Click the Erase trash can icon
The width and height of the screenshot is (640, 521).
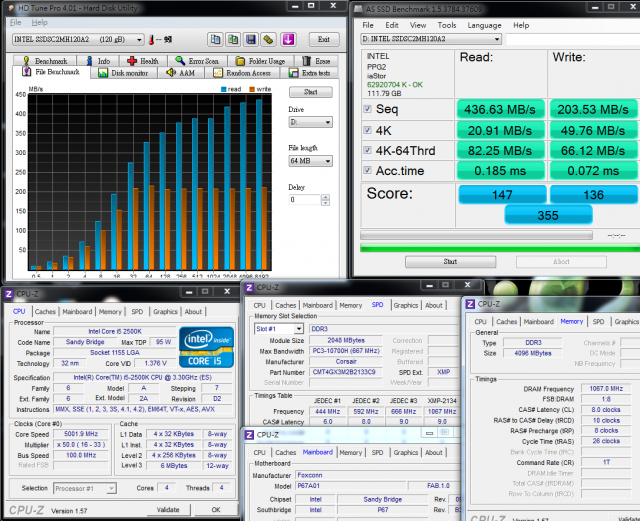click(306, 61)
